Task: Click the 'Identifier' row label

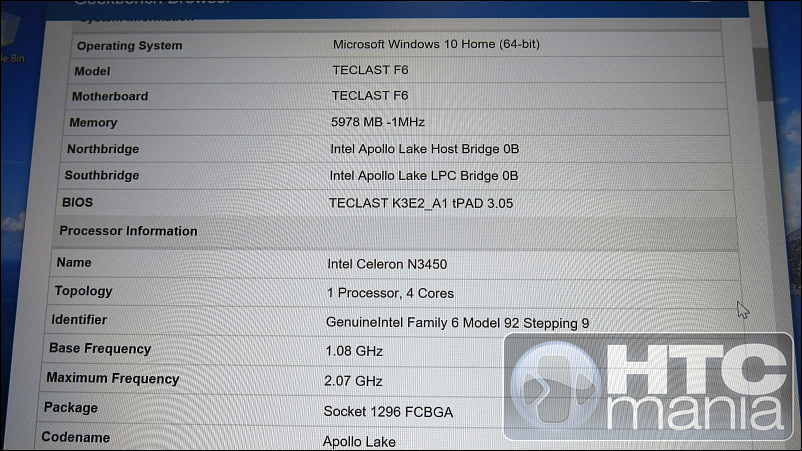Action: (x=79, y=320)
